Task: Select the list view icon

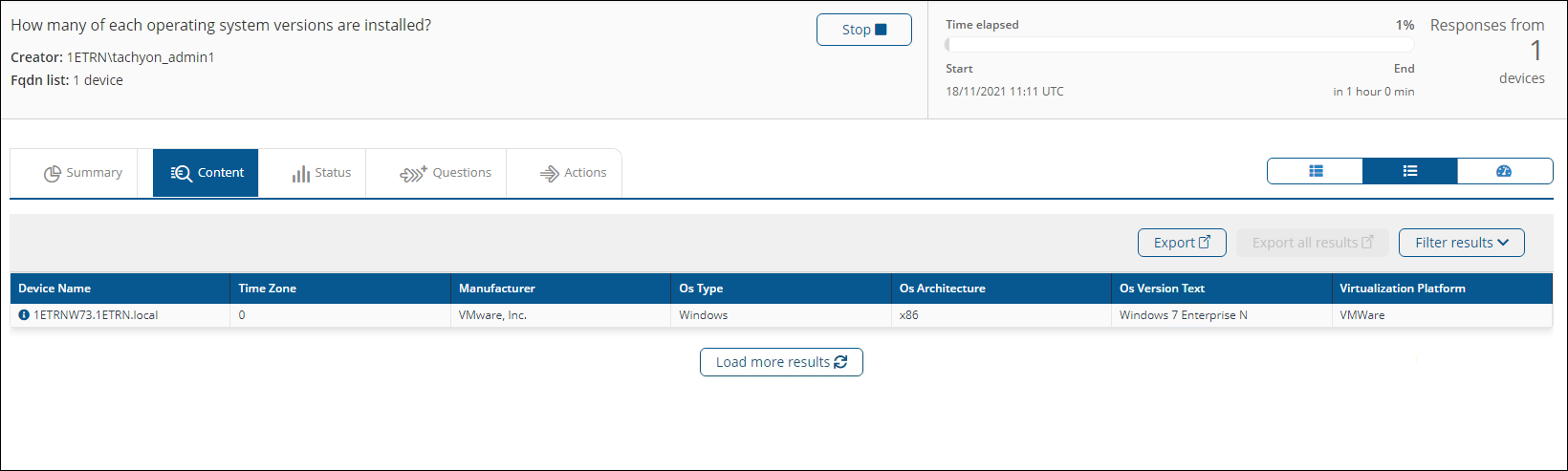Action: 1409,171
